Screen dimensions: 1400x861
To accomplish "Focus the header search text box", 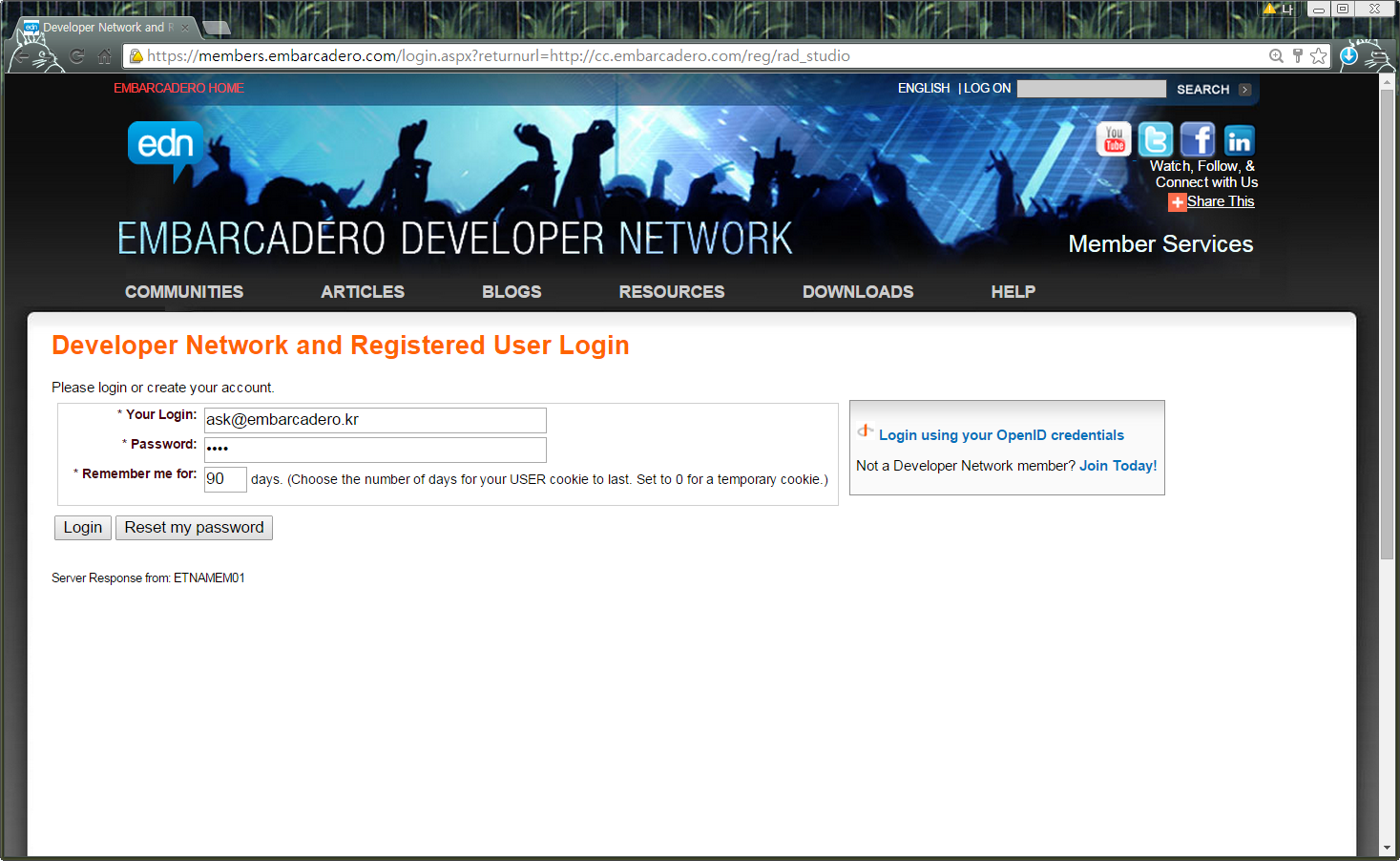I will [1092, 89].
